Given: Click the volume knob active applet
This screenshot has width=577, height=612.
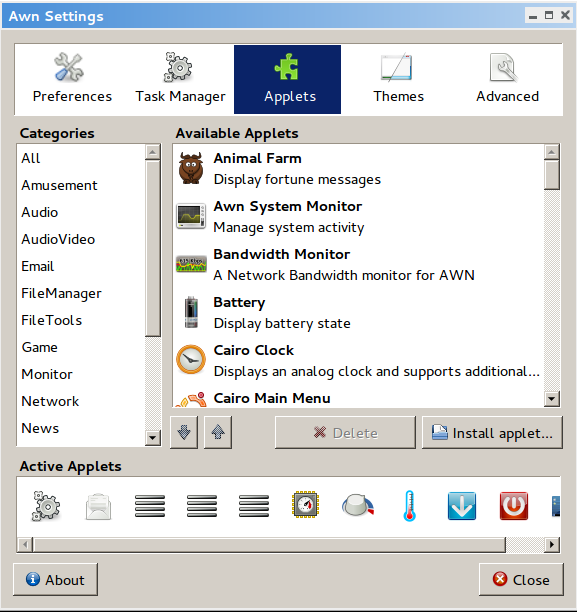Looking at the screenshot, I should point(358,505).
